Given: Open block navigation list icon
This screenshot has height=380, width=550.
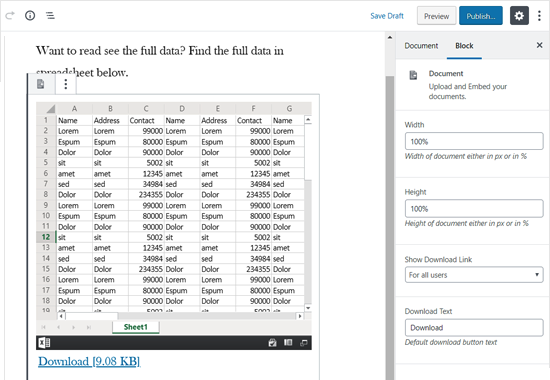Looking at the screenshot, I should pos(50,15).
